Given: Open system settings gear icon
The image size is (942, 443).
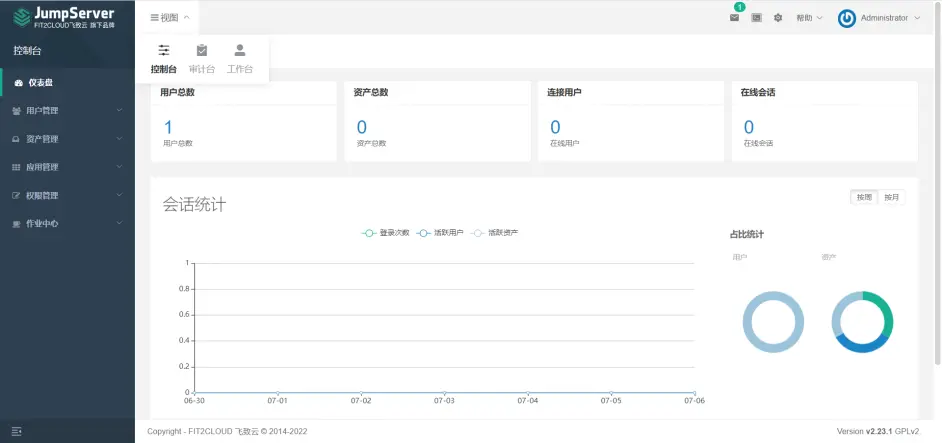Looking at the screenshot, I should [x=778, y=18].
